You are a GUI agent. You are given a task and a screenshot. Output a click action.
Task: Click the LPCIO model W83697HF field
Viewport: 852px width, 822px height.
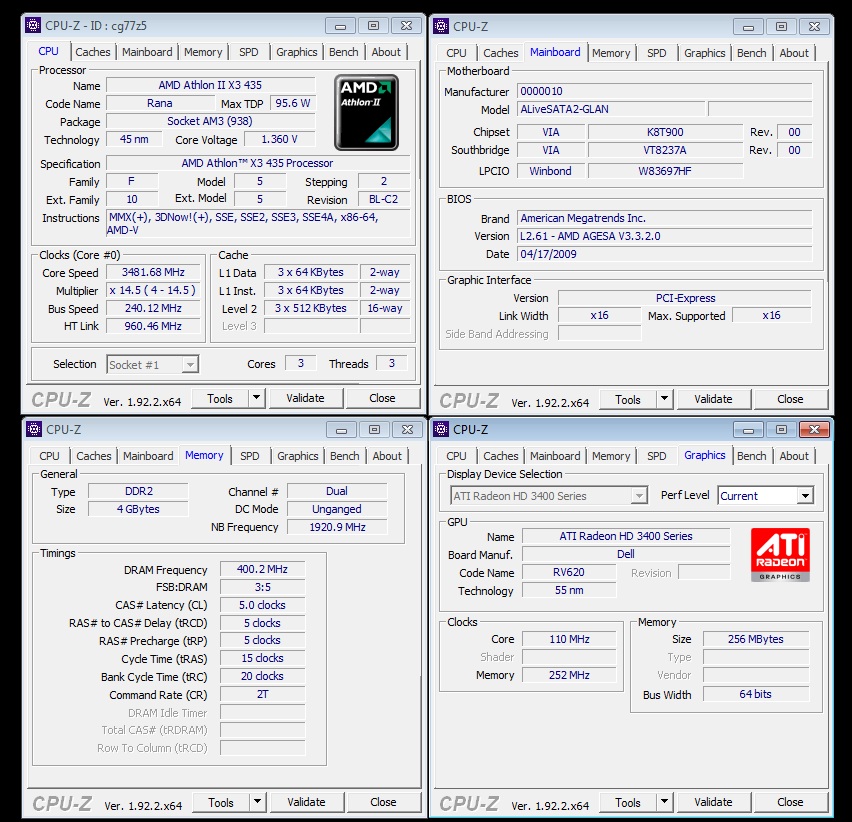(x=665, y=171)
